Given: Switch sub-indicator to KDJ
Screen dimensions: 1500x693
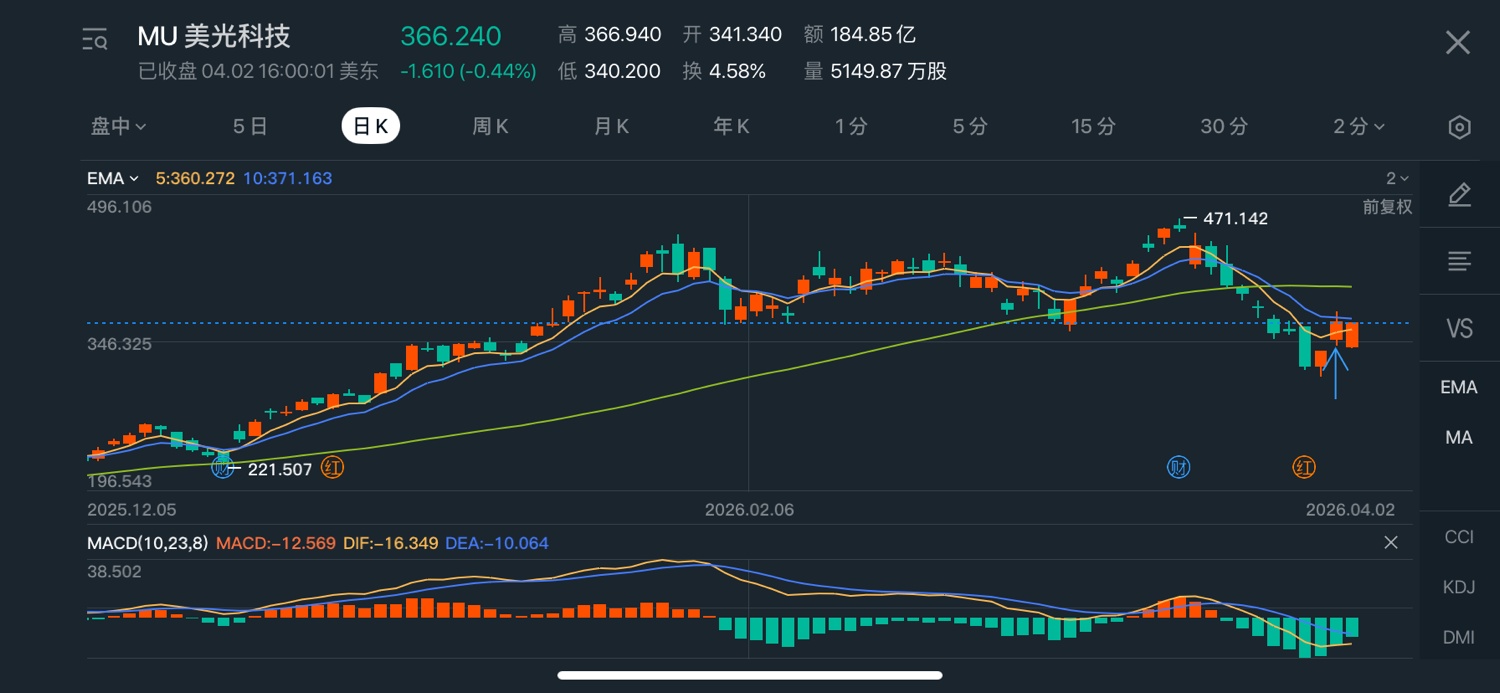Looking at the screenshot, I should (1459, 587).
